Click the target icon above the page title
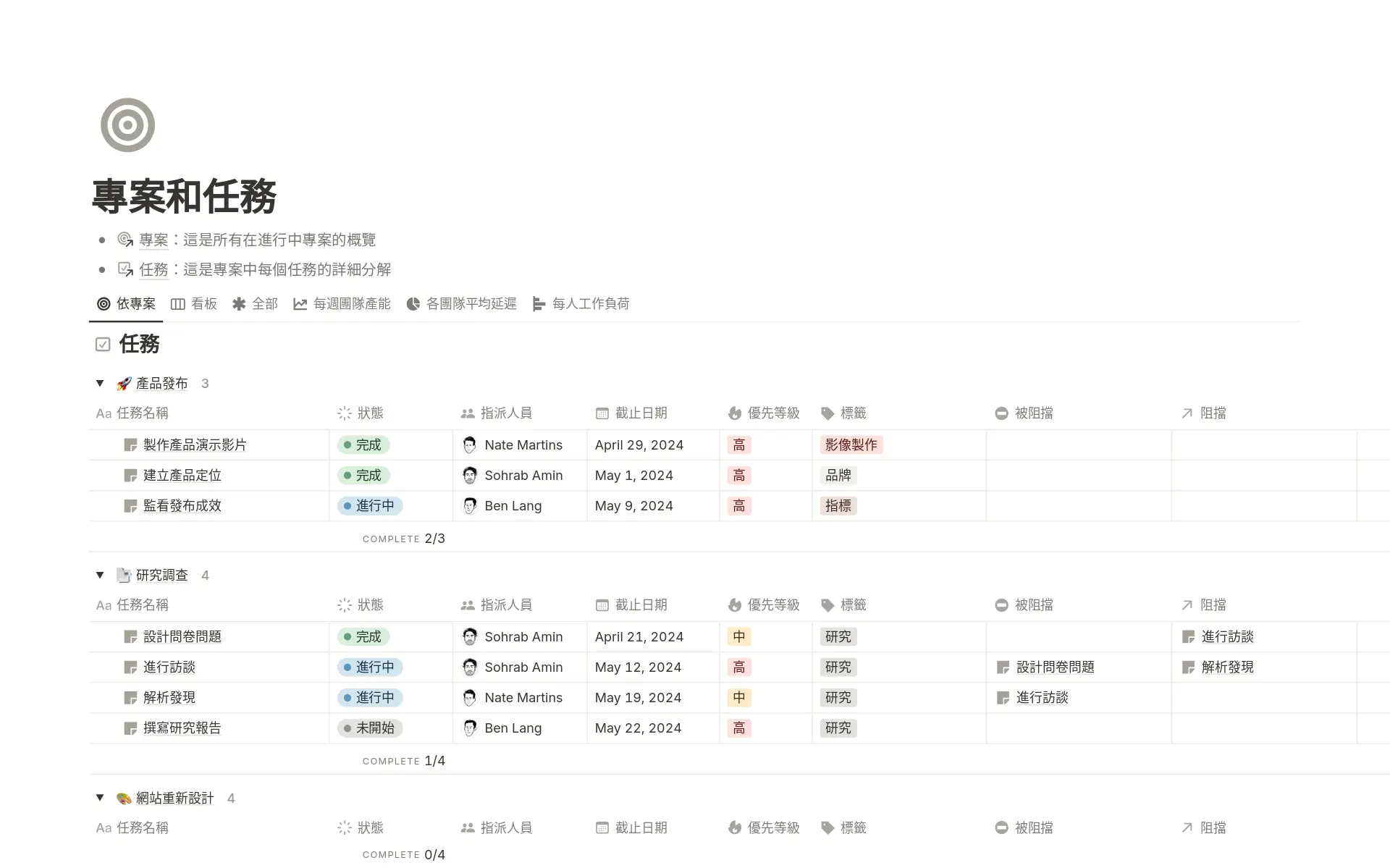The width and height of the screenshot is (1390, 868). point(127,125)
